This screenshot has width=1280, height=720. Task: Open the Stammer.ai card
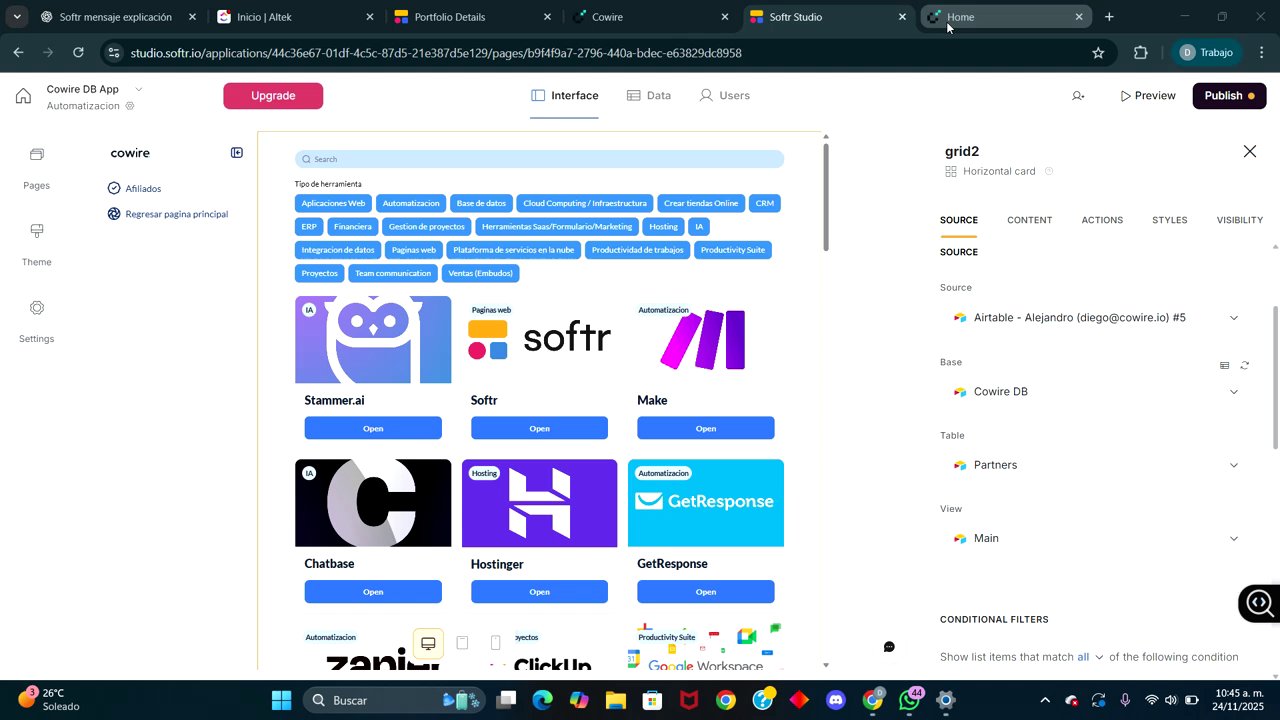point(373,428)
